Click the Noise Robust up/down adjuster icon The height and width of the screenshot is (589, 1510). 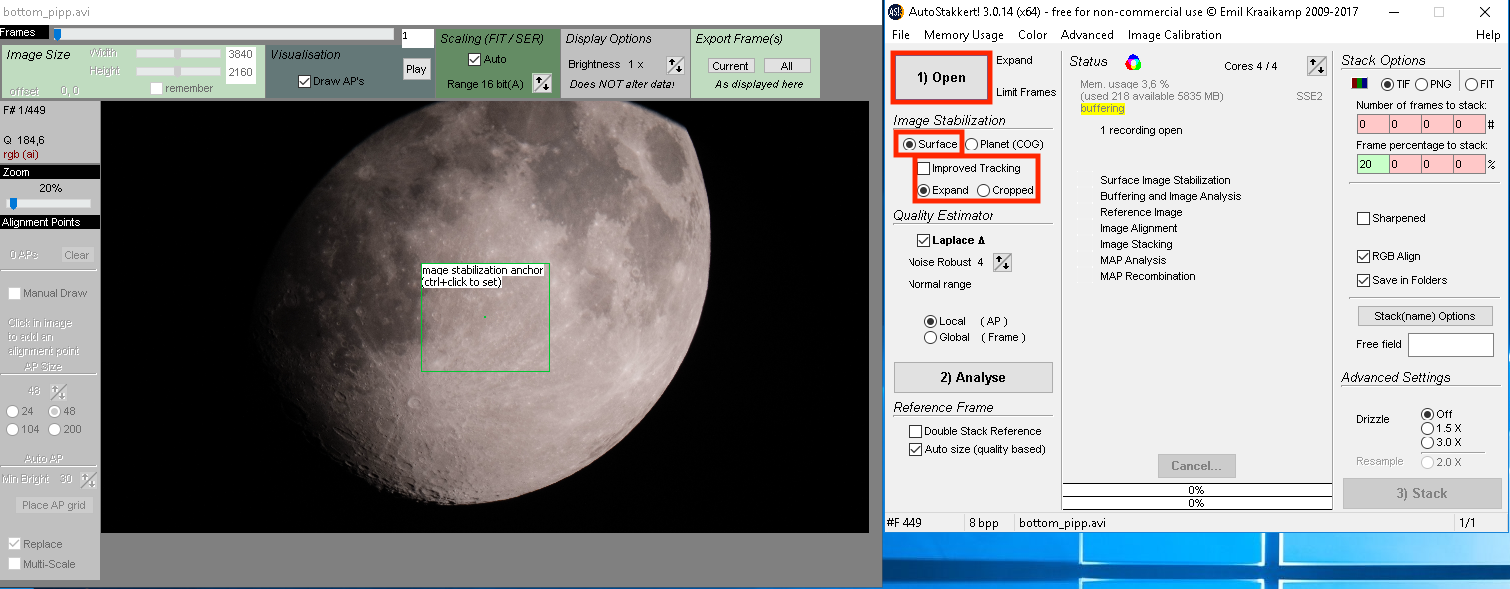click(x=1002, y=262)
